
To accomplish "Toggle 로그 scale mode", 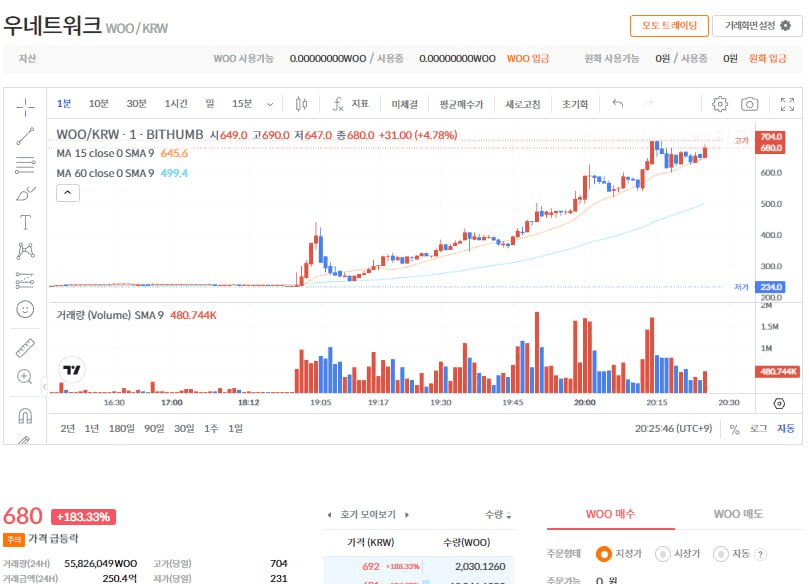I will tap(758, 429).
